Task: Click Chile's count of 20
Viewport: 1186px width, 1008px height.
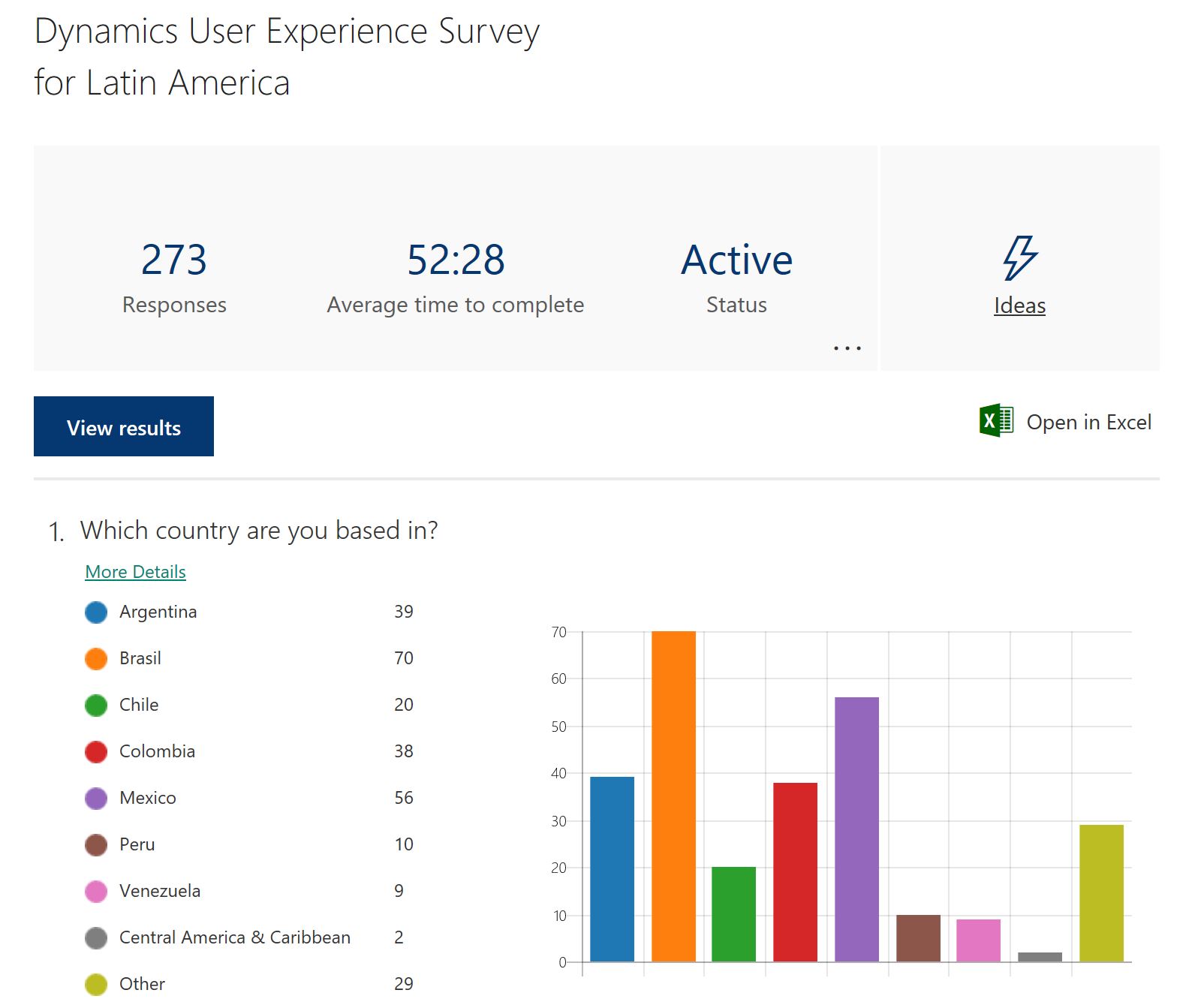Action: [404, 705]
